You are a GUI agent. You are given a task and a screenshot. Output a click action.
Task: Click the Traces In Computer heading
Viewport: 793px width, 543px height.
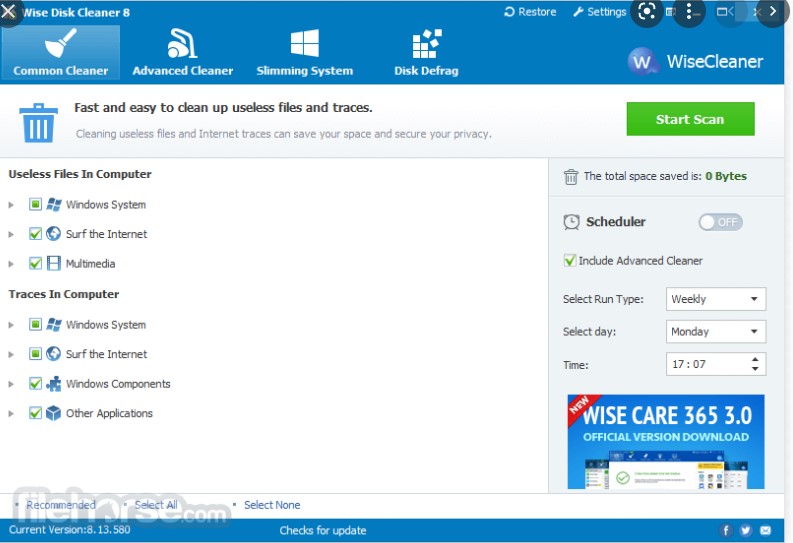point(64,294)
